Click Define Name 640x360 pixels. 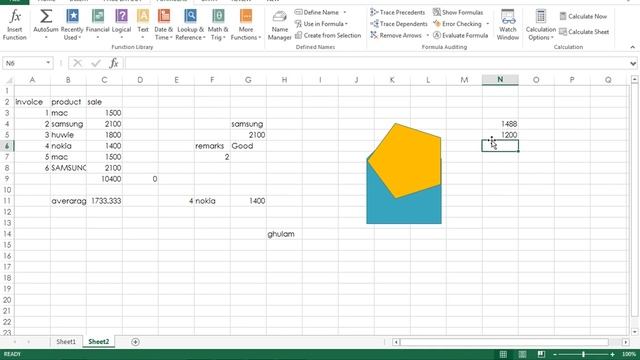tap(317, 12)
